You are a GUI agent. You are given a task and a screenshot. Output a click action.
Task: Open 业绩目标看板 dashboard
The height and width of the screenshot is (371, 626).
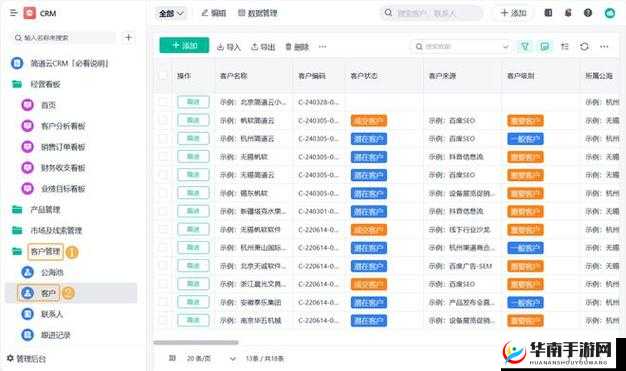[53, 188]
